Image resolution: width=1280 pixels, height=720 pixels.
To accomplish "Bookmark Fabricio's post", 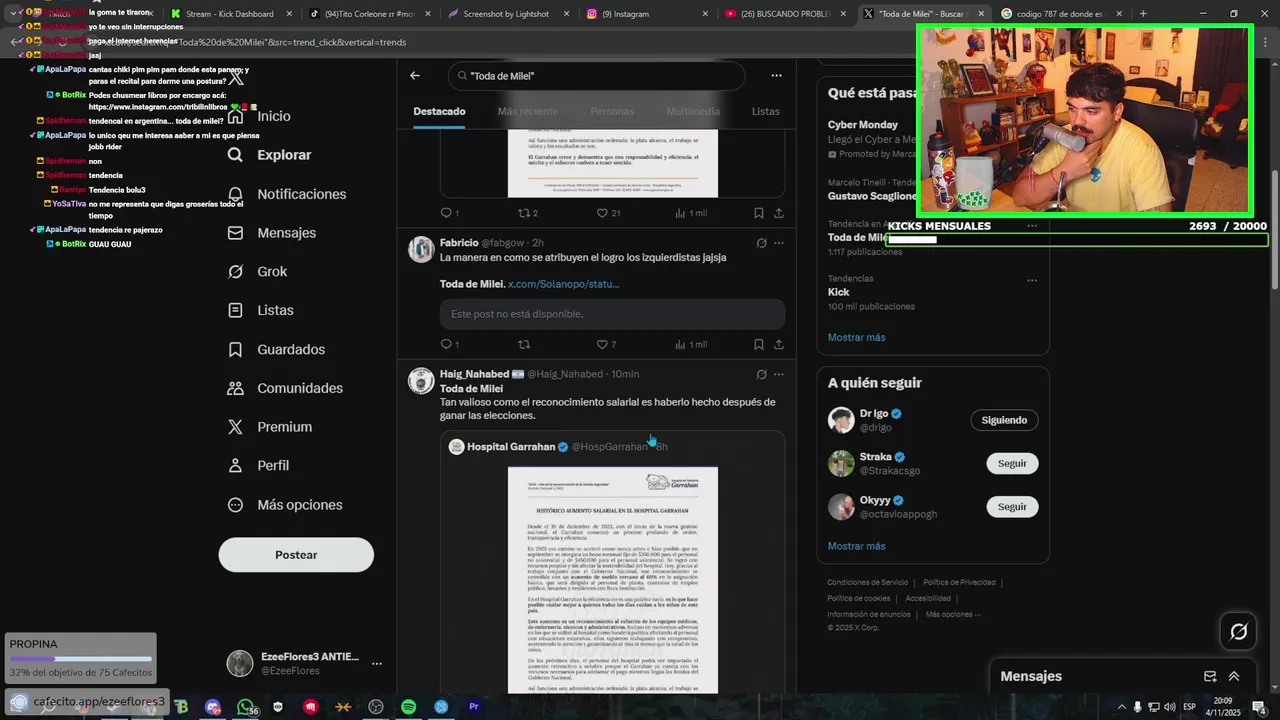I will coord(759,344).
